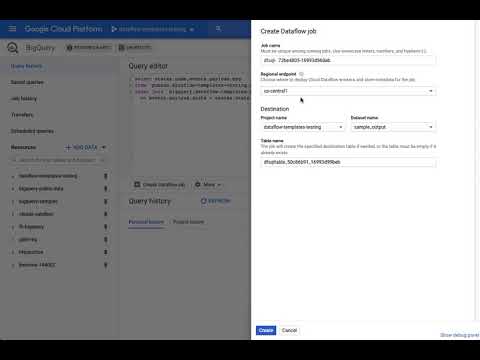Image resolution: width=480 pixels, height=360 pixels.
Task: Click the Job name input field
Action: [348, 60]
